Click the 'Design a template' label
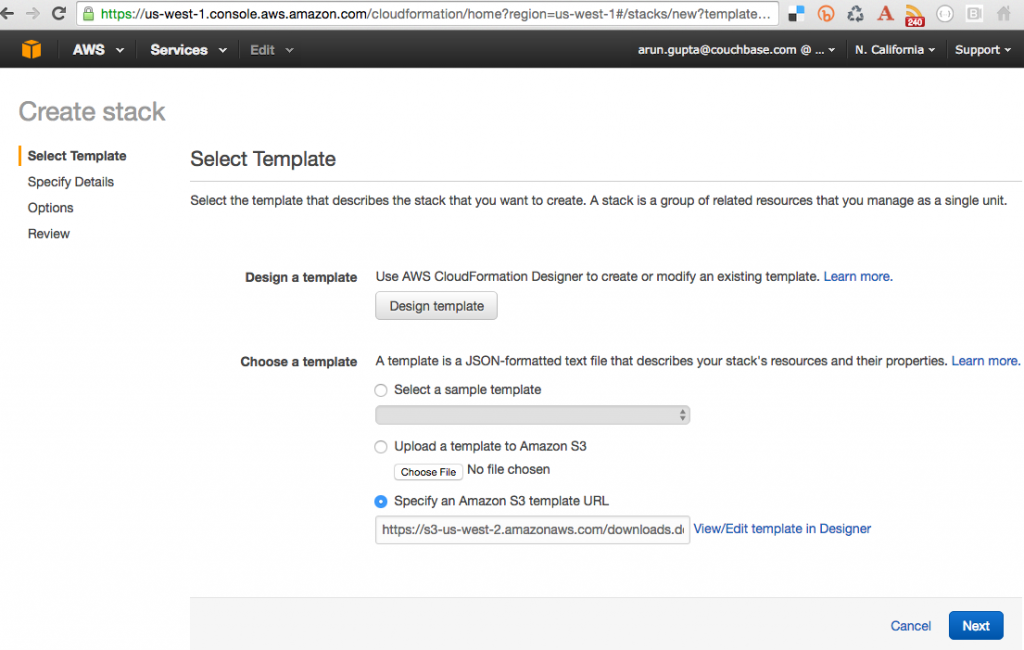The image size is (1024, 650). click(x=301, y=278)
